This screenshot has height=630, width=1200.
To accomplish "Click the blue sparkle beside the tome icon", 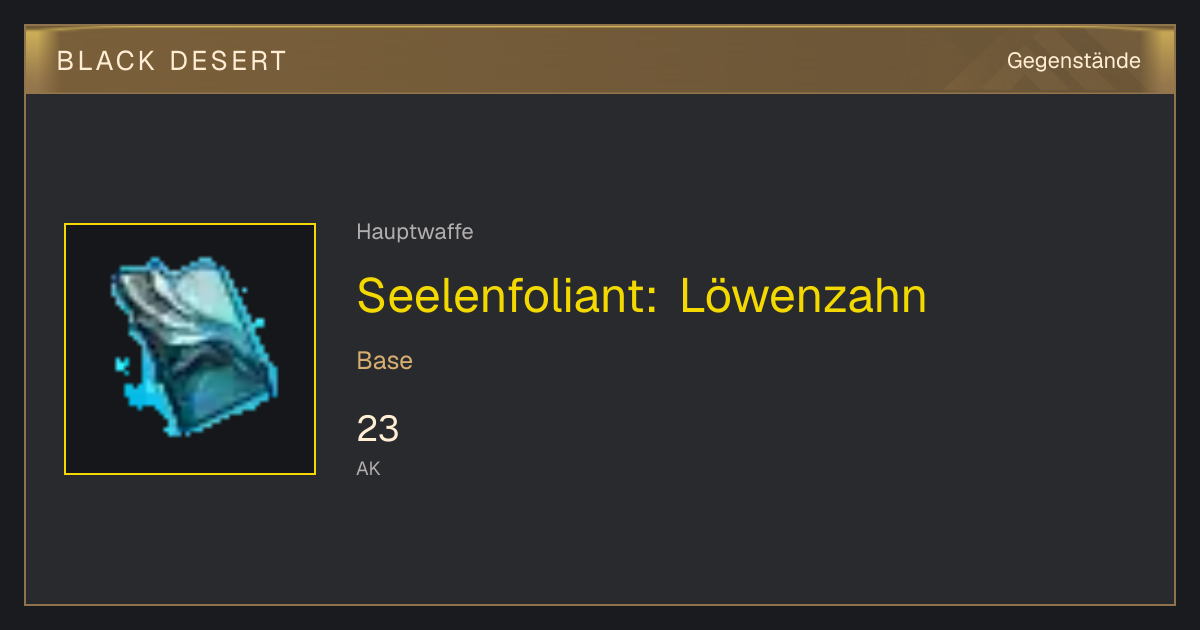I will (124, 365).
